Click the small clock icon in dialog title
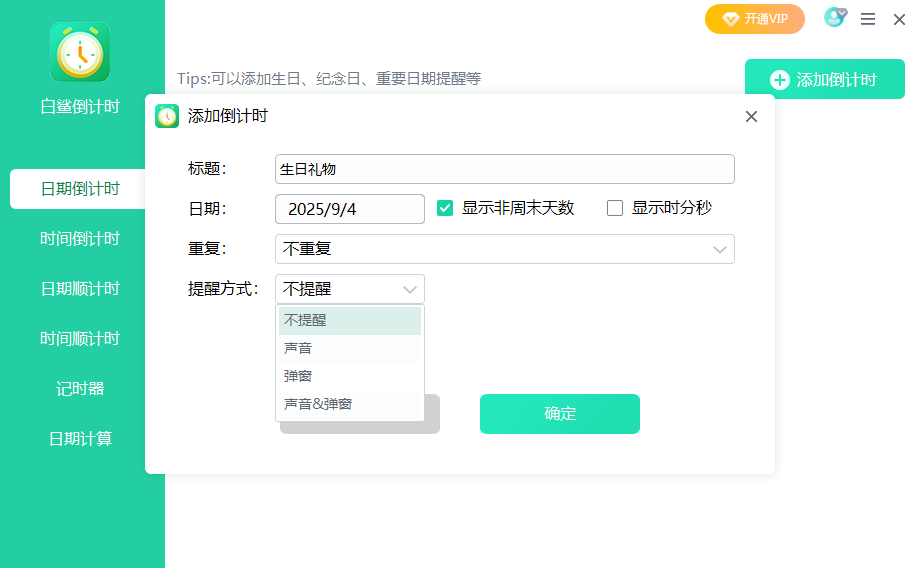 167,116
